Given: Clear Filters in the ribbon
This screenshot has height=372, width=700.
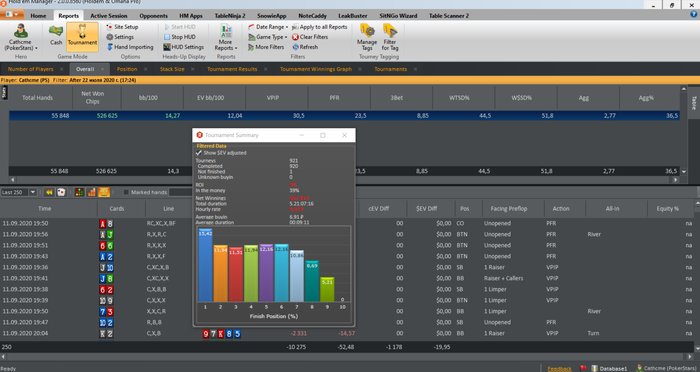Looking at the screenshot, I should (x=310, y=37).
